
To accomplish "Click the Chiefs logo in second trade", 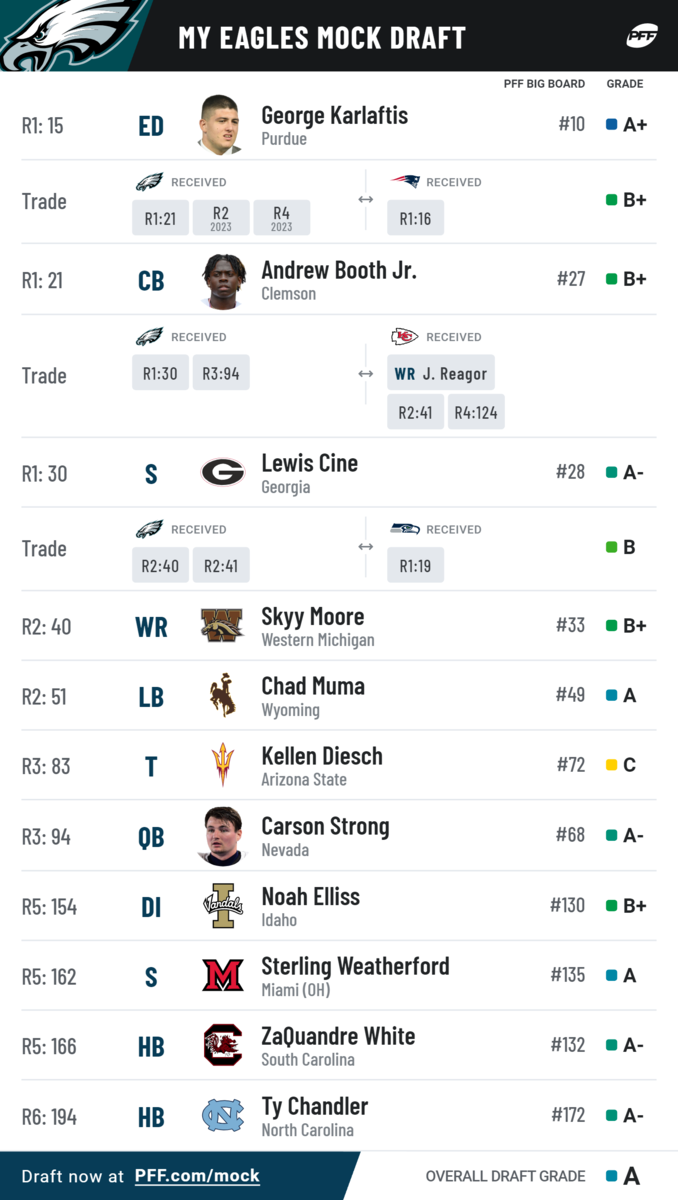I will tap(404, 336).
